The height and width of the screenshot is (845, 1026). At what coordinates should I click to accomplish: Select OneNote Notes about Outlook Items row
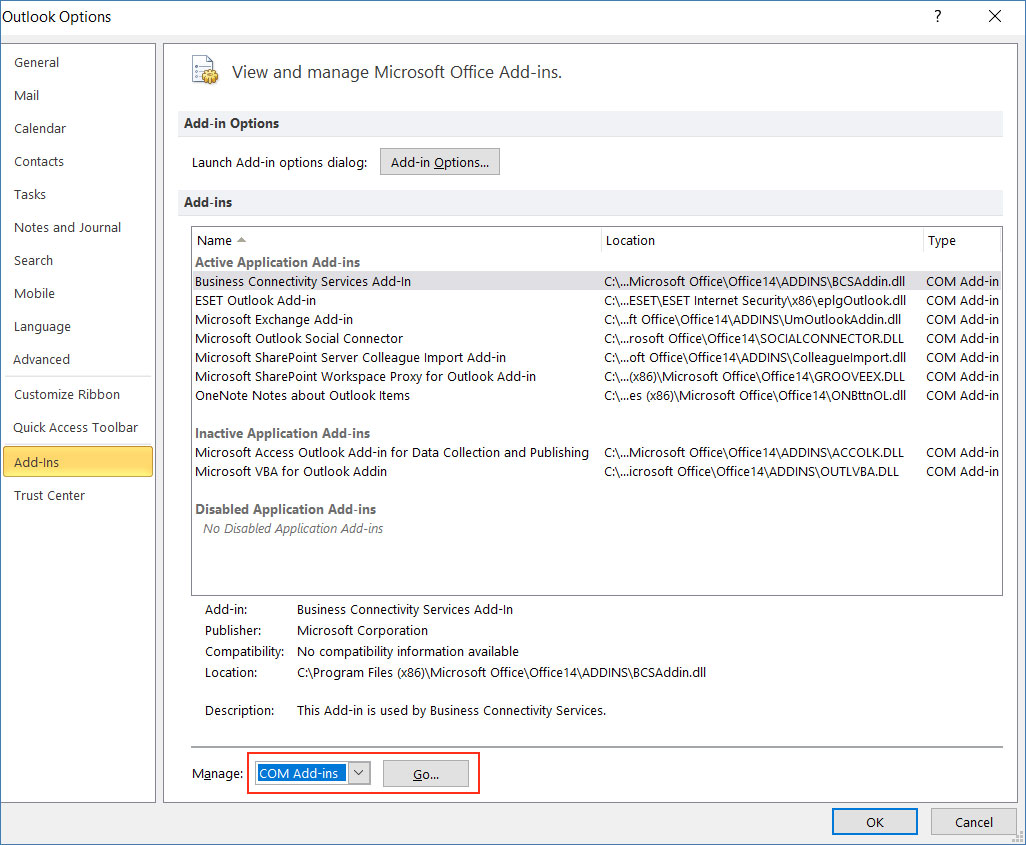(302, 395)
